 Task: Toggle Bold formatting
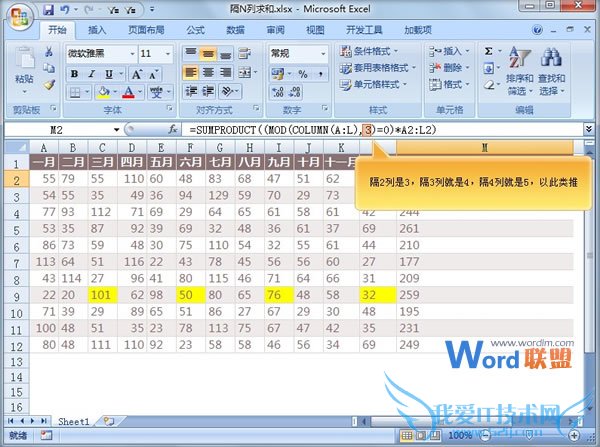74,74
